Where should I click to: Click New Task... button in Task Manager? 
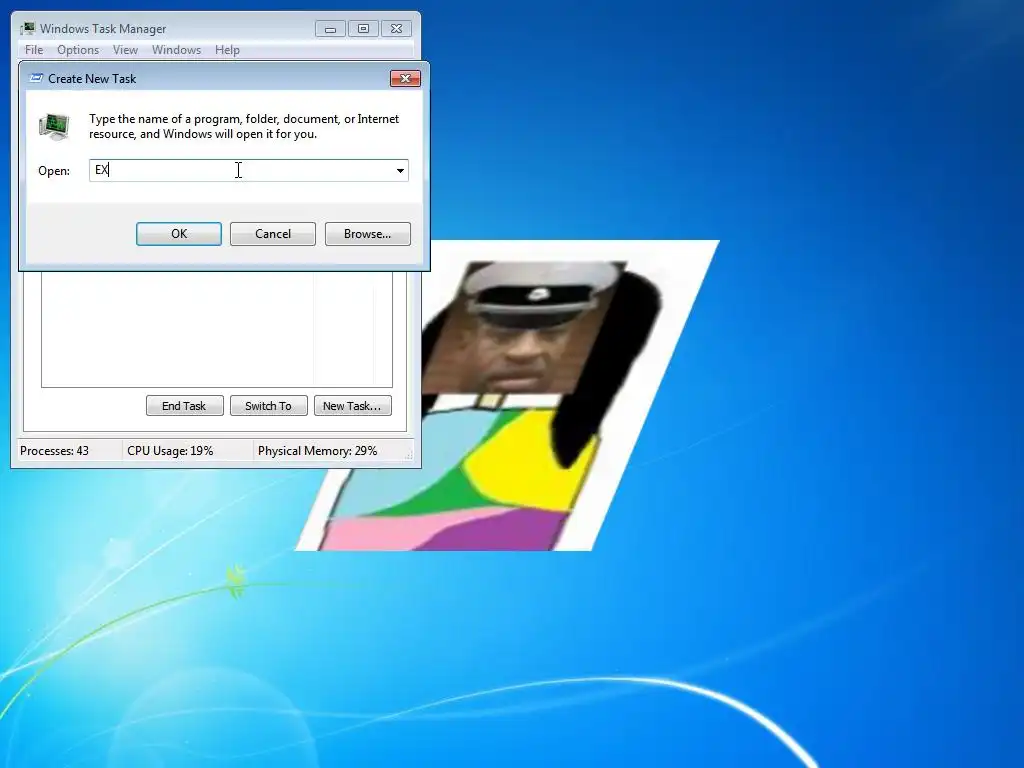tap(352, 406)
